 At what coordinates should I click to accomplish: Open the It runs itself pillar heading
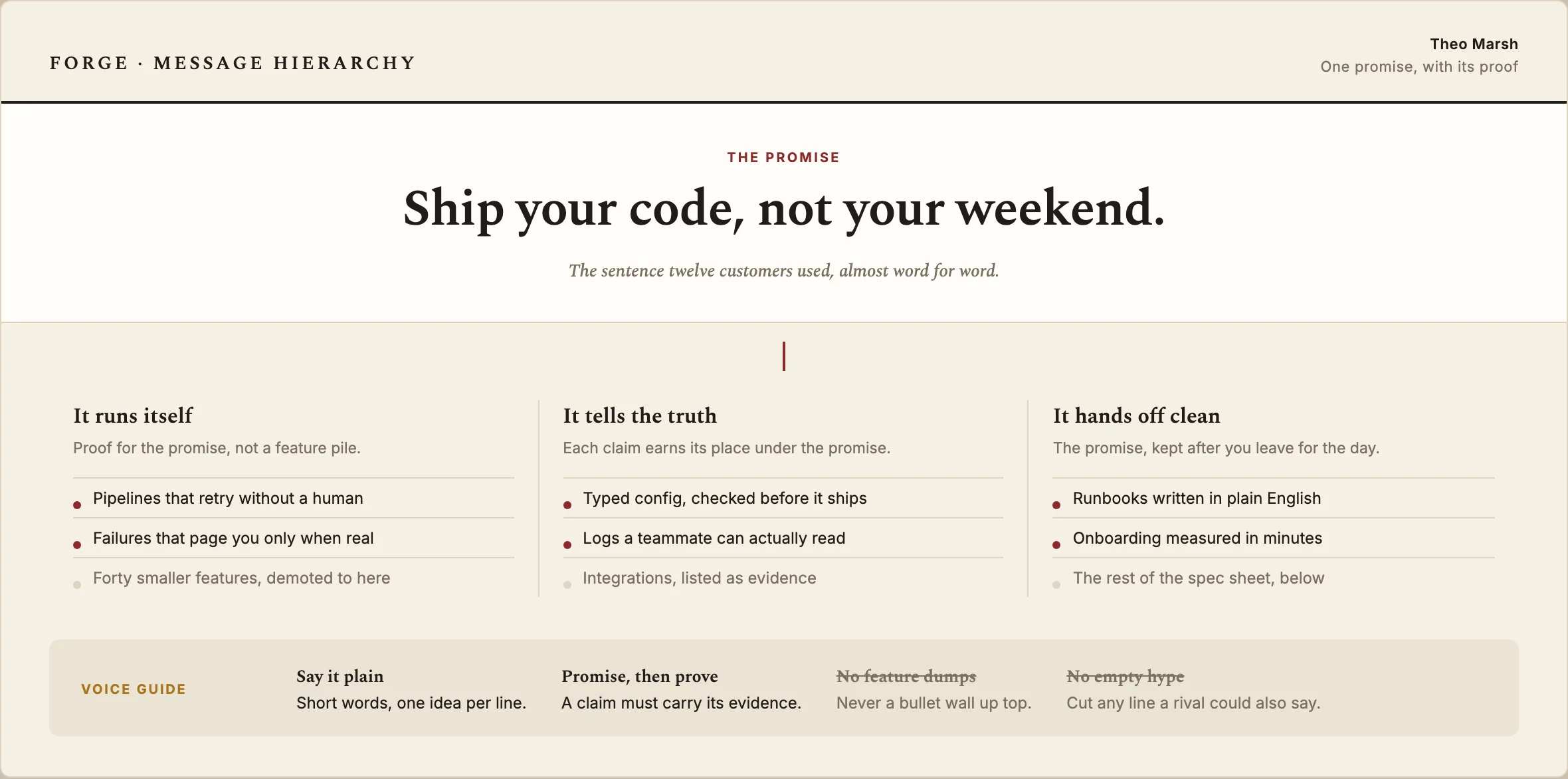(133, 415)
